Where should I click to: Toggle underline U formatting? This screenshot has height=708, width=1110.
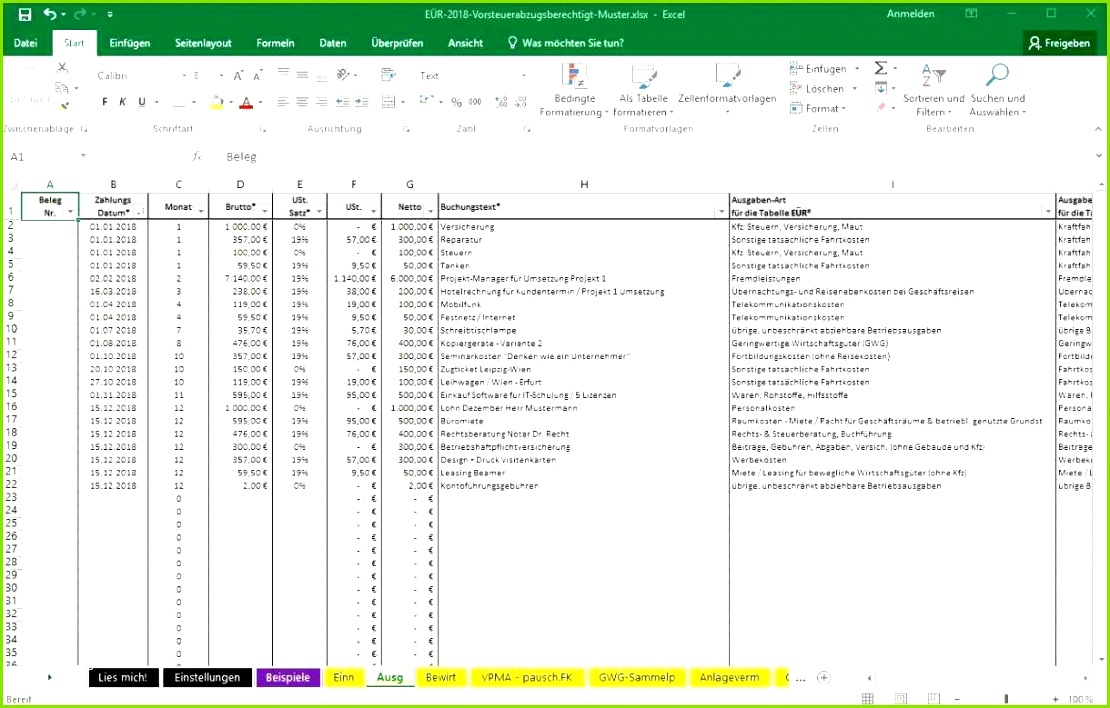(x=142, y=102)
